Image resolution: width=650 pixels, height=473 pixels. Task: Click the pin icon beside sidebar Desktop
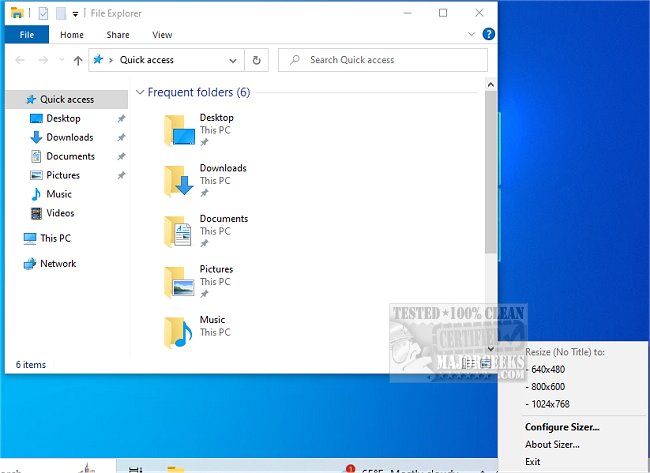click(121, 119)
